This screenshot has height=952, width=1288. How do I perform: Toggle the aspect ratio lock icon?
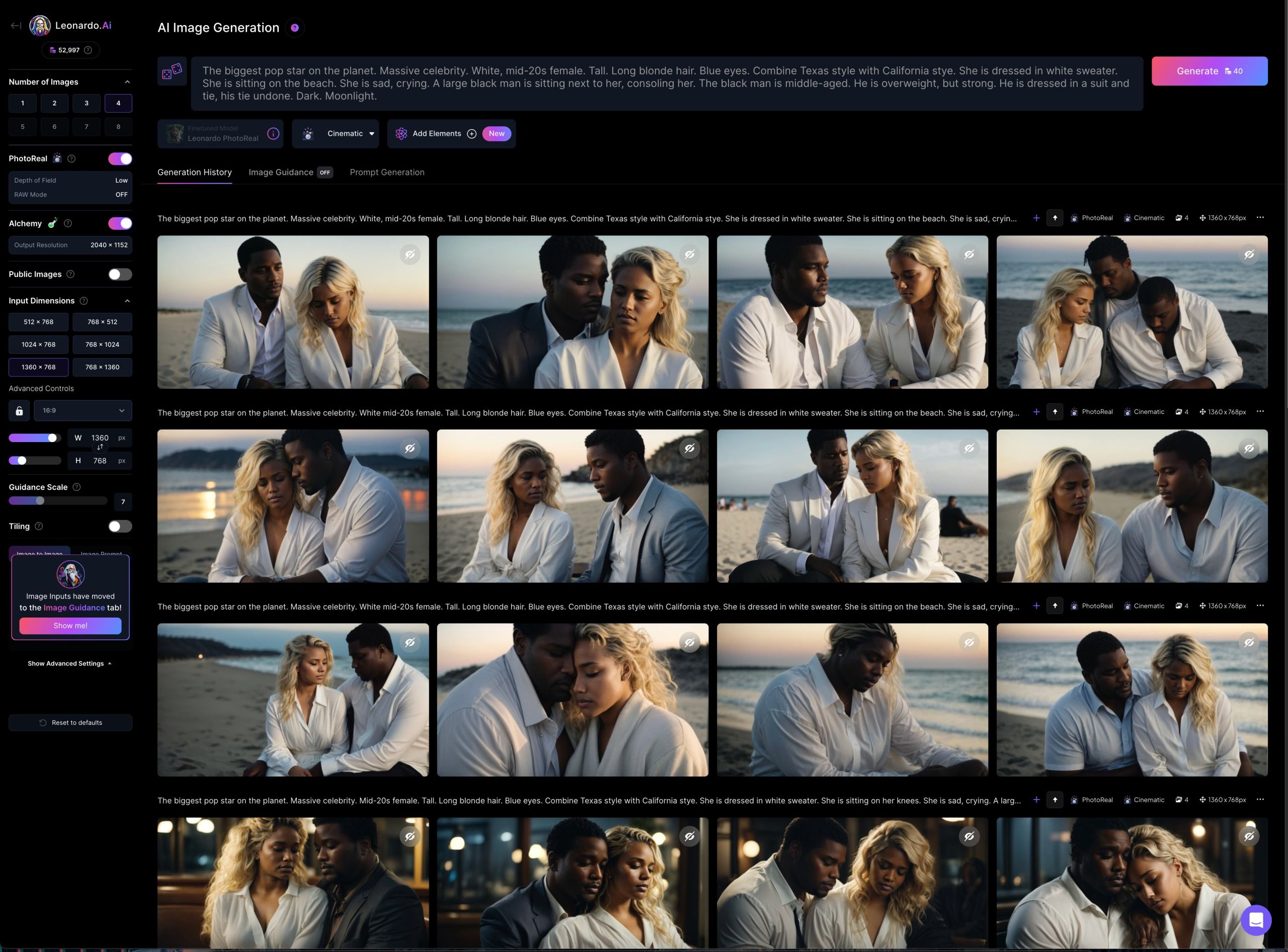coord(19,410)
